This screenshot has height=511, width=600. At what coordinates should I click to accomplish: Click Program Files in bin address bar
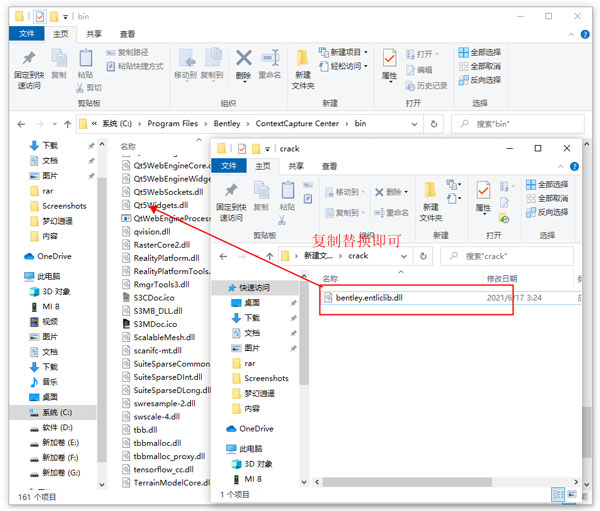pyautogui.click(x=173, y=124)
